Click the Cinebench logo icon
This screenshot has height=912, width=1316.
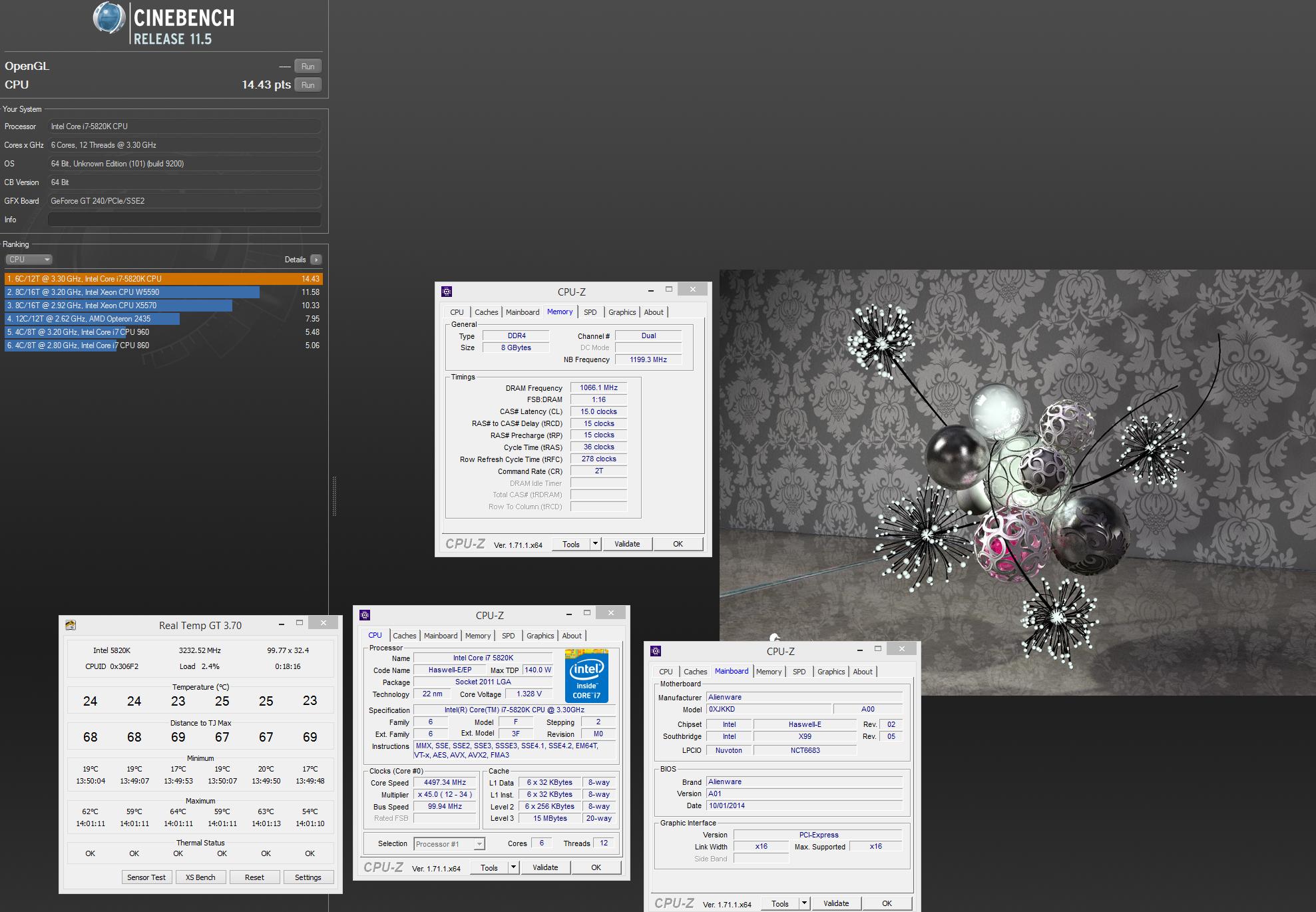click(x=109, y=18)
